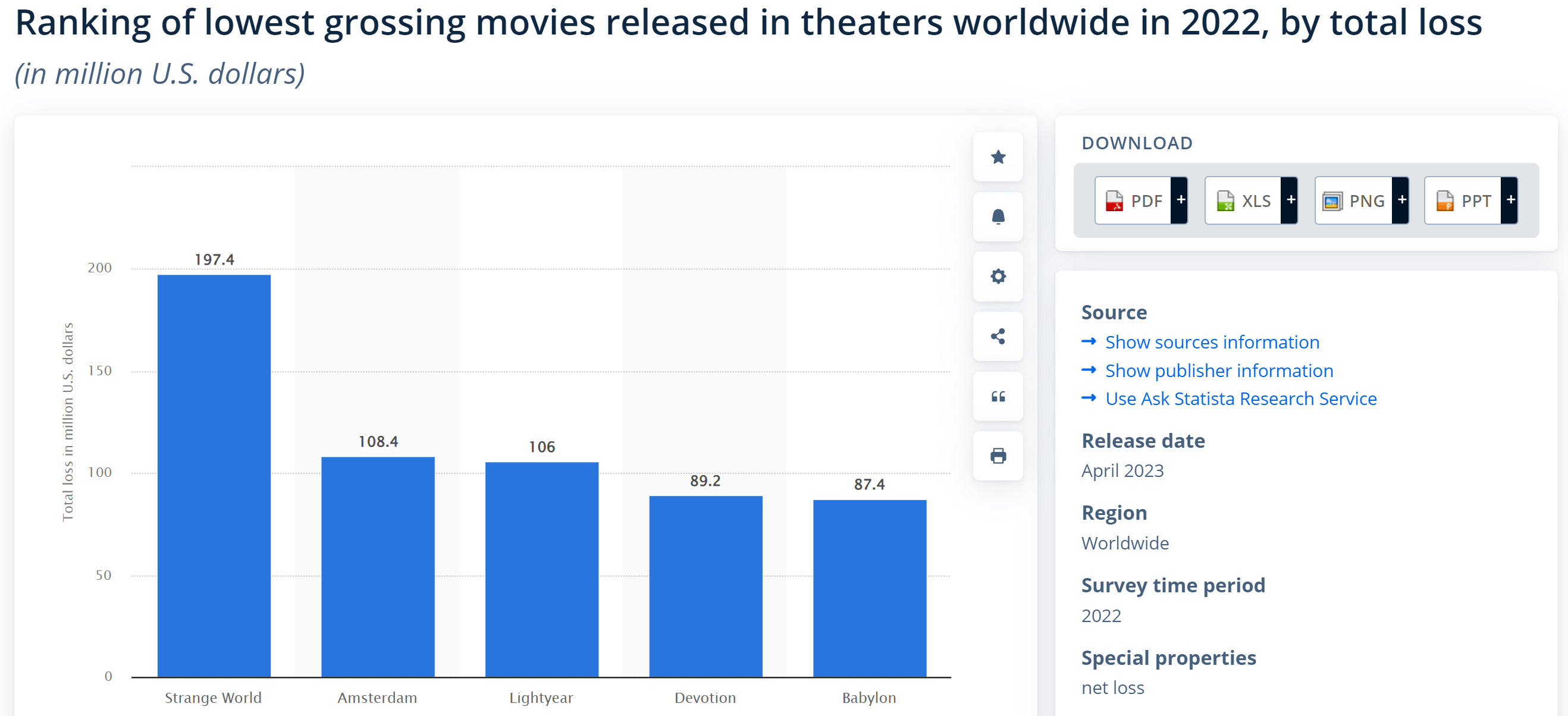Viewport: 1568px width, 716px height.
Task: Download data as XLS
Action: tap(1244, 200)
